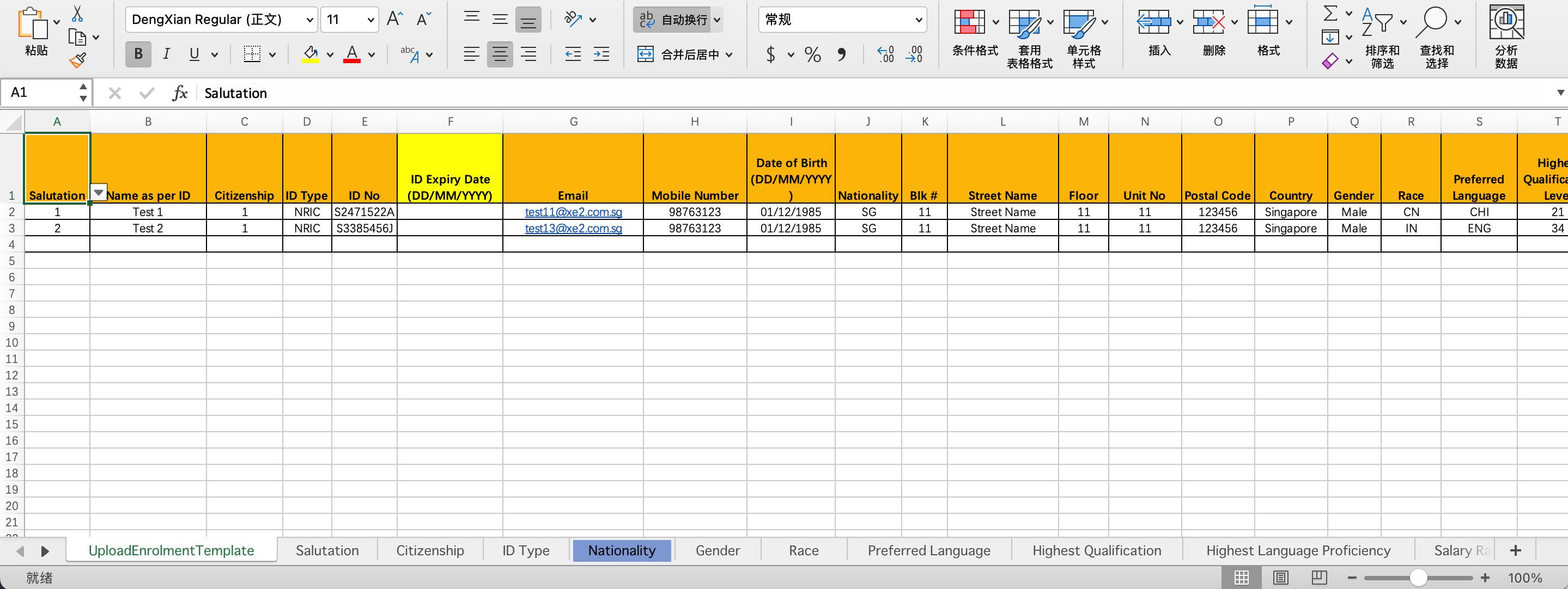Decrease font size with small A
1568x589 pixels.
point(424,19)
